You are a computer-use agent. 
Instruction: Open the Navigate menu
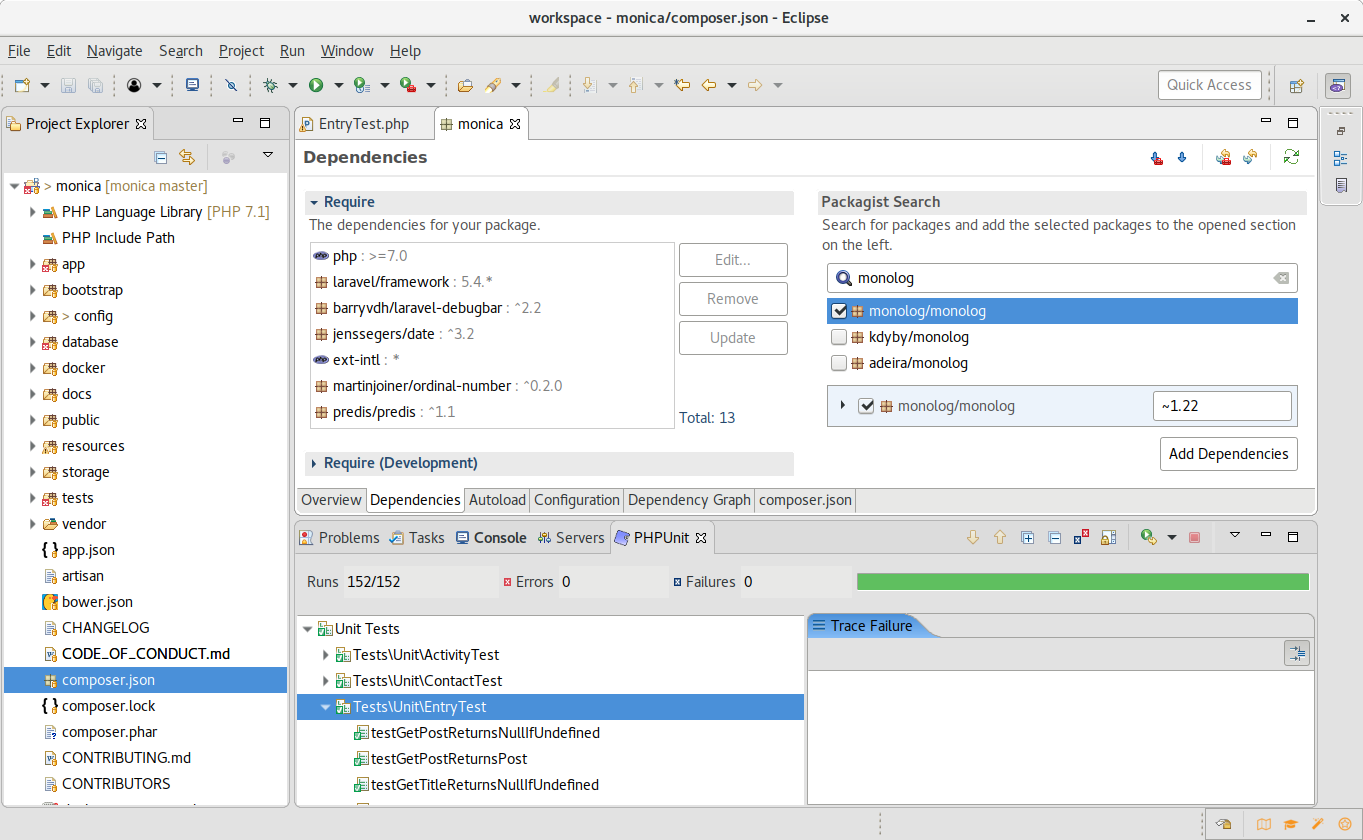[x=114, y=50]
